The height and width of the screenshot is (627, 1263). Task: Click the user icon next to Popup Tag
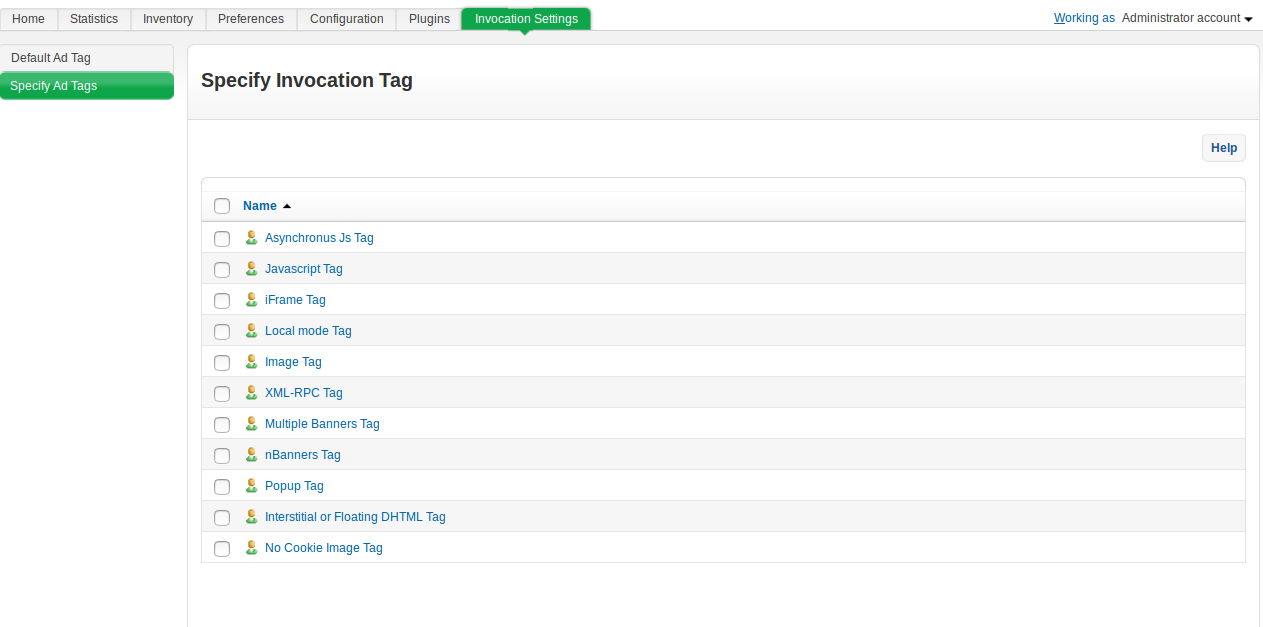click(251, 486)
